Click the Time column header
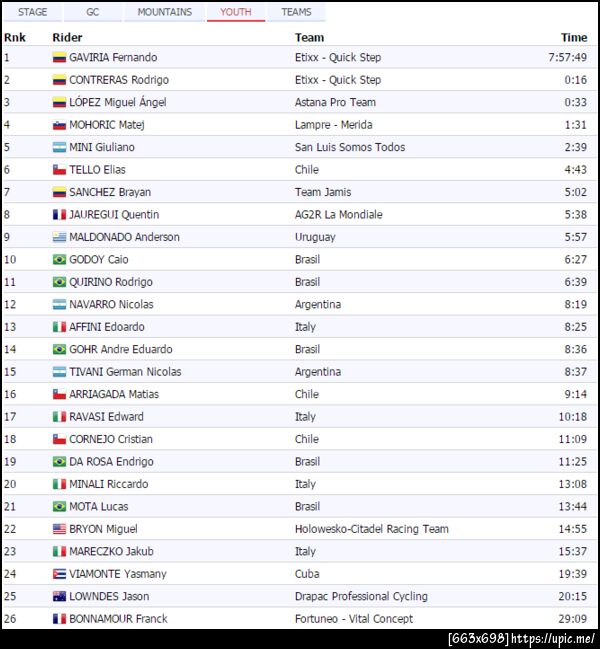The image size is (600, 649). 574,37
